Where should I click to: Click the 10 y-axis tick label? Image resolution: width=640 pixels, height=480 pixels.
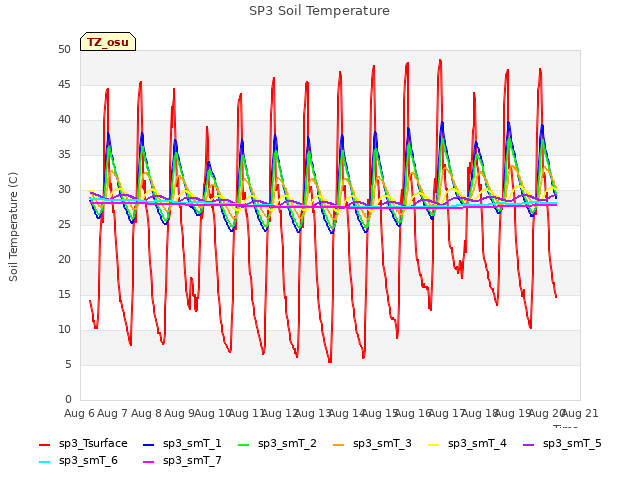[x=64, y=329]
